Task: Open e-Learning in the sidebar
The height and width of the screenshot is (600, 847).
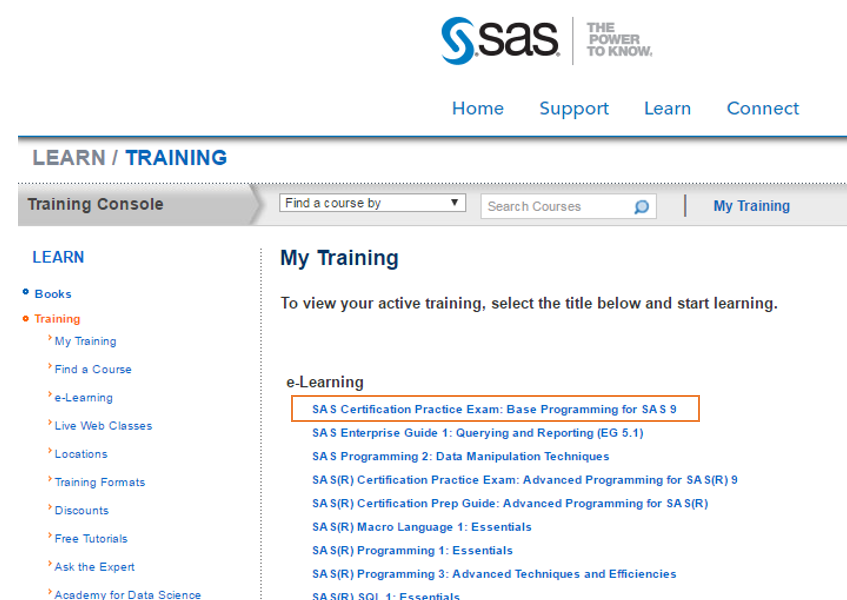Action: [x=84, y=397]
